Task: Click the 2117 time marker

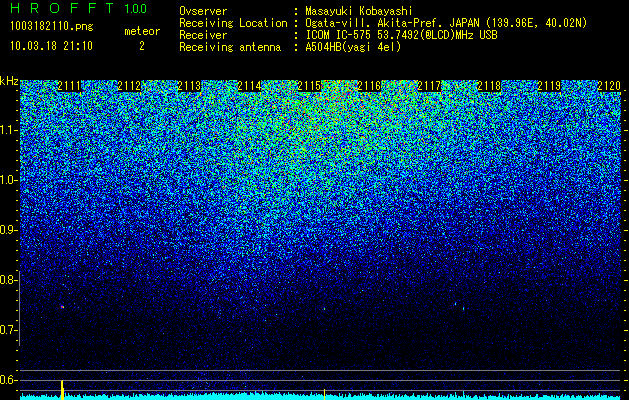Action: [429, 86]
